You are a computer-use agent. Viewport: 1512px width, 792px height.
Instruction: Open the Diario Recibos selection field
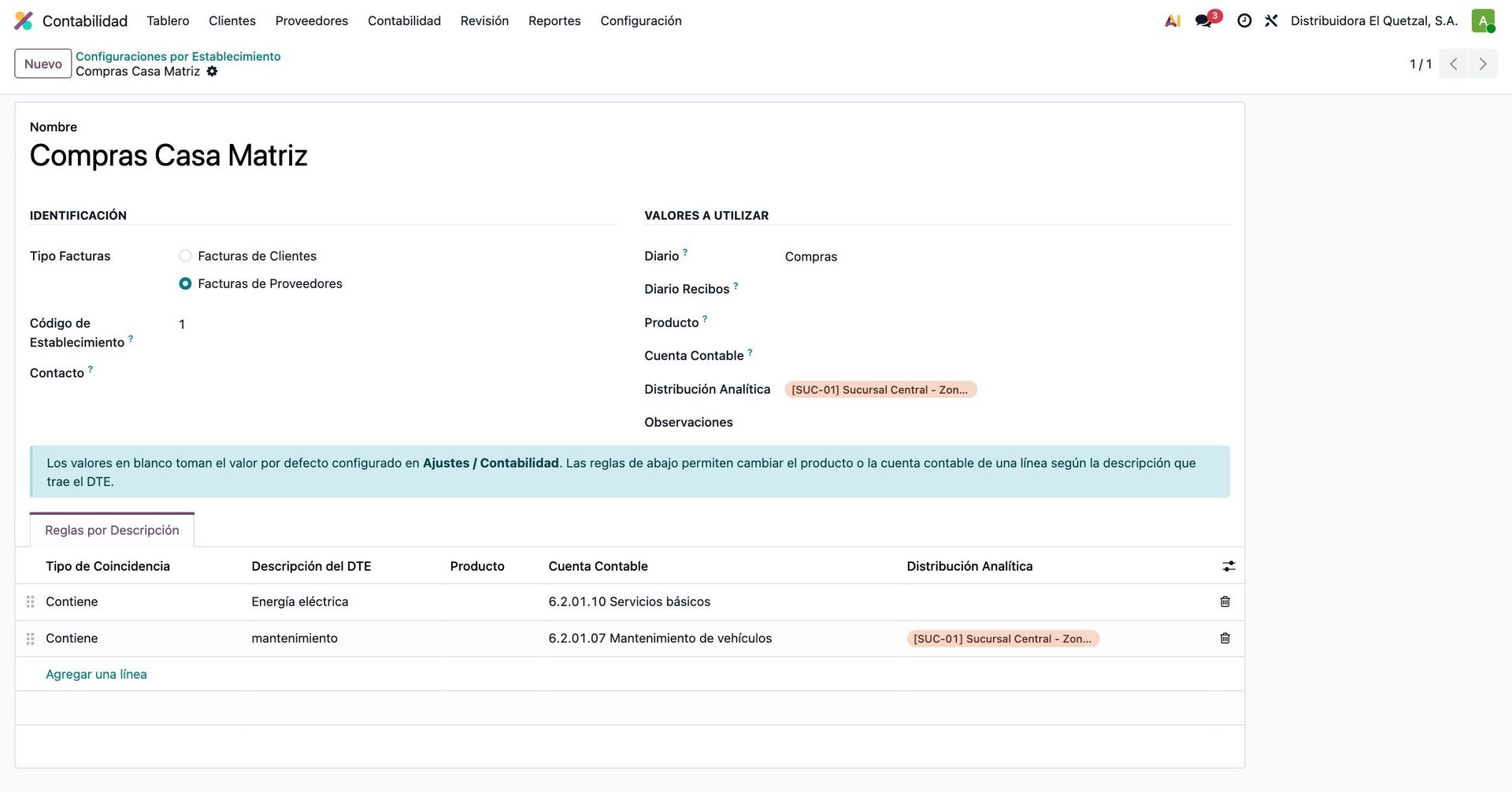coord(1006,290)
